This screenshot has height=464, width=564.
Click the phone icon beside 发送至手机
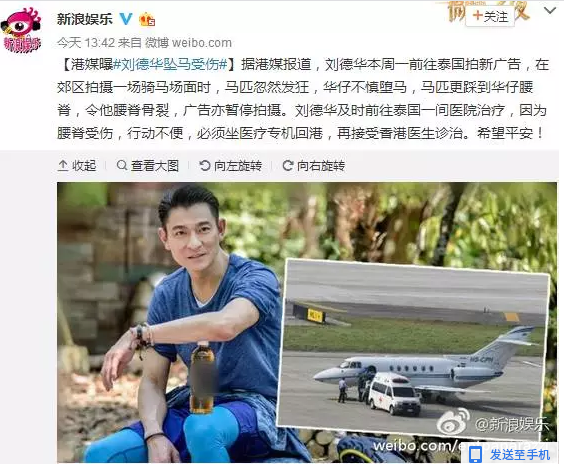475,455
